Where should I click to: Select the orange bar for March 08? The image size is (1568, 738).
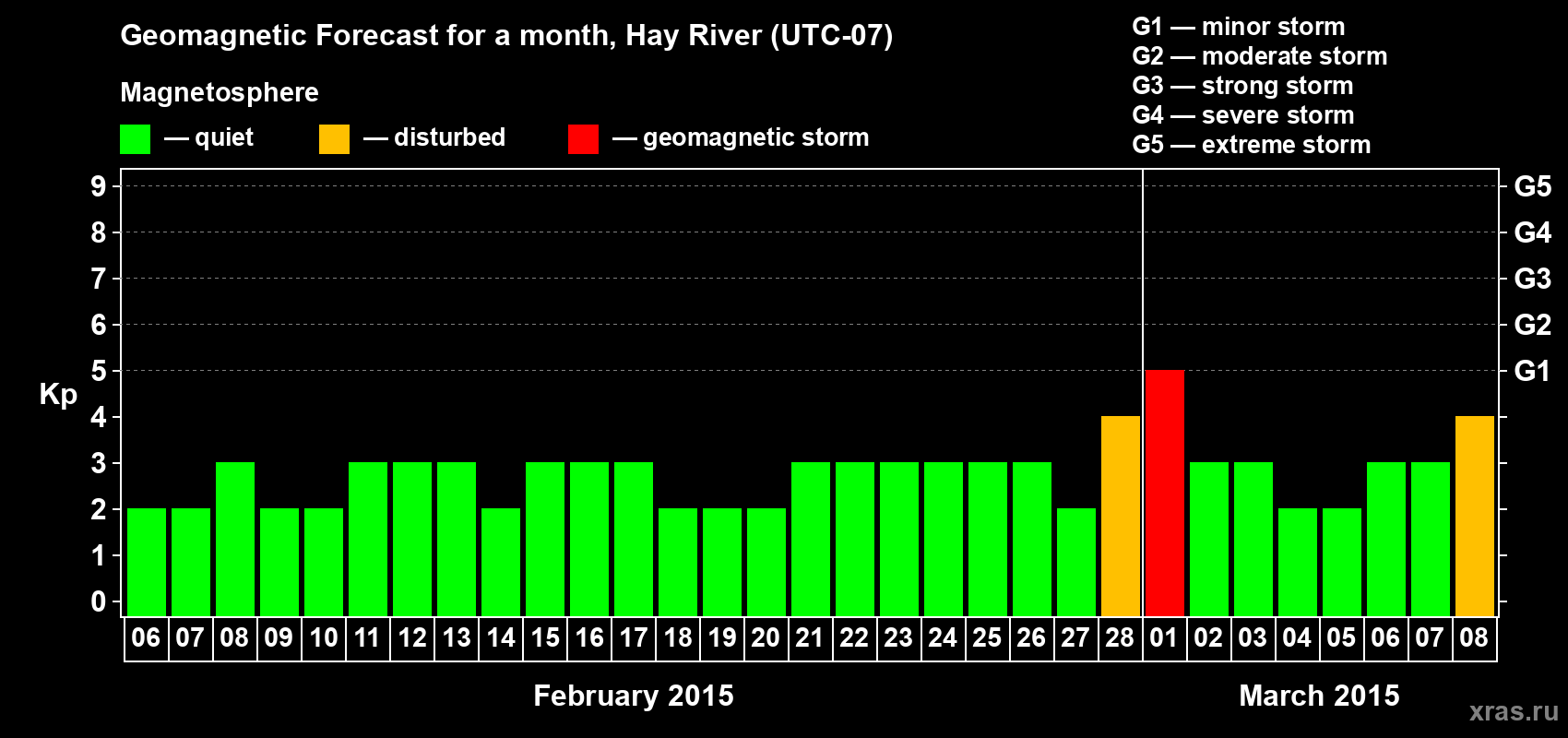(x=1474, y=516)
